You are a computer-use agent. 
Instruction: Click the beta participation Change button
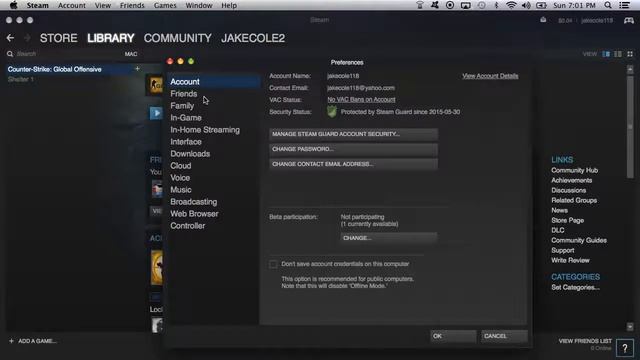389,238
